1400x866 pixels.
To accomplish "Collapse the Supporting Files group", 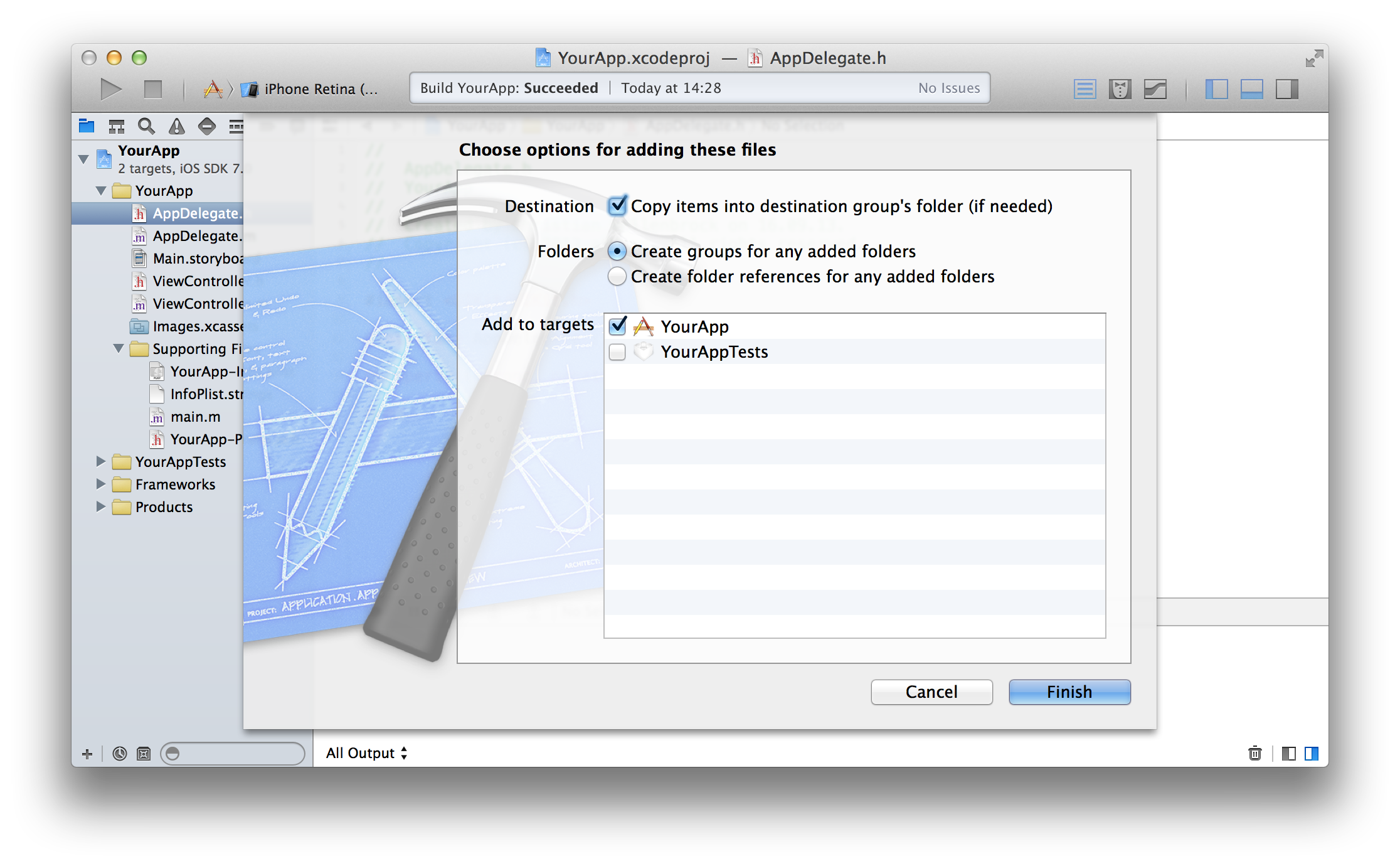I will [x=119, y=348].
